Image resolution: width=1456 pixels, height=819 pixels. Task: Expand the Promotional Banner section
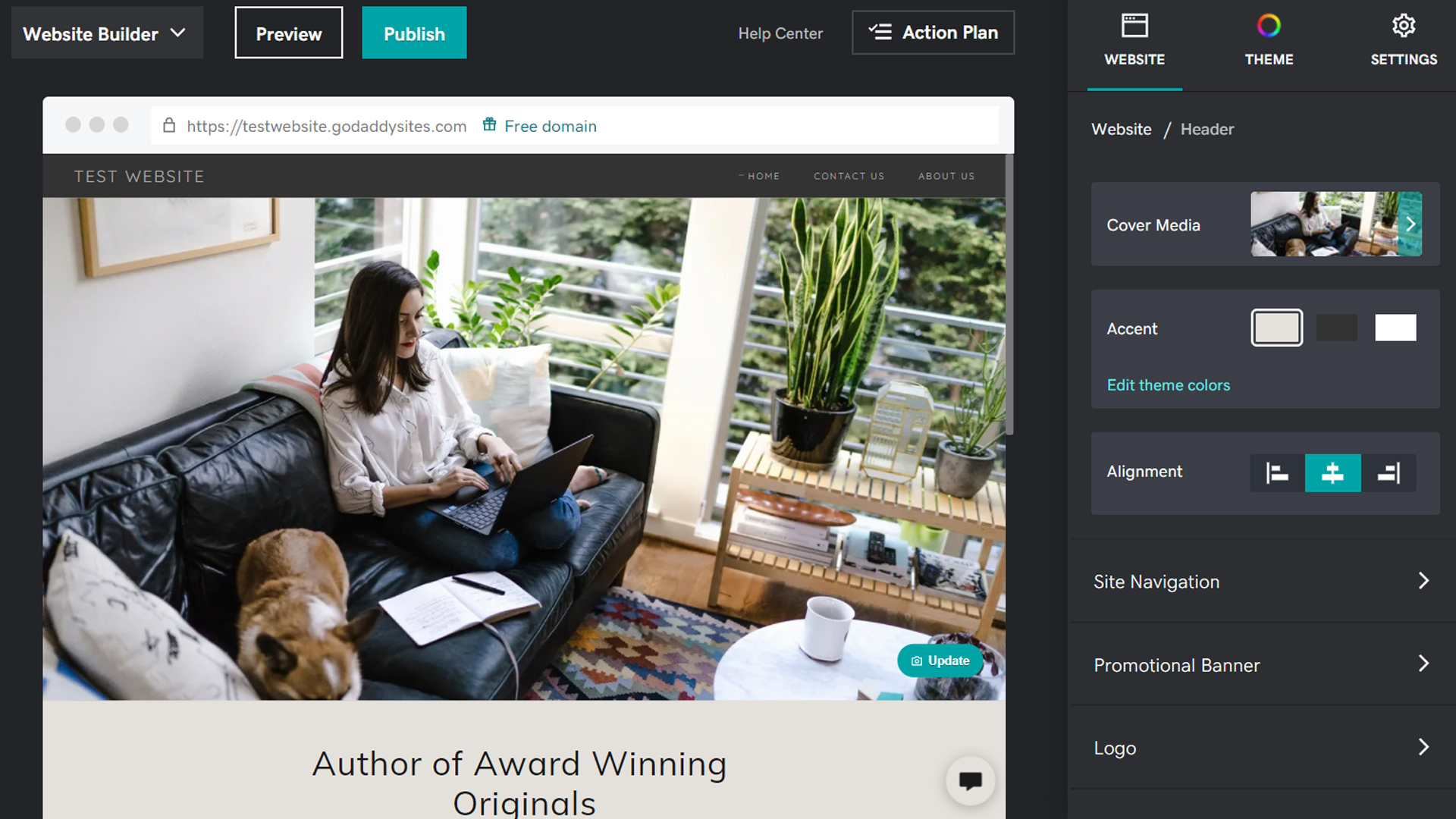1263,664
